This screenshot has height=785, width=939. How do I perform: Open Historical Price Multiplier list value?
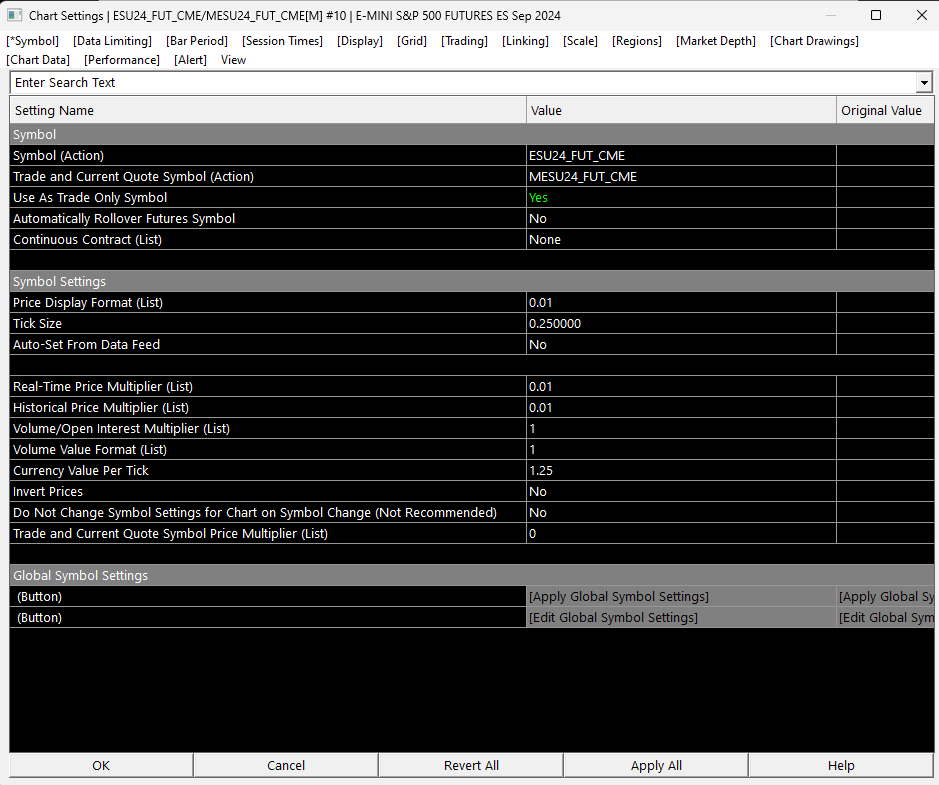[x=681, y=408]
